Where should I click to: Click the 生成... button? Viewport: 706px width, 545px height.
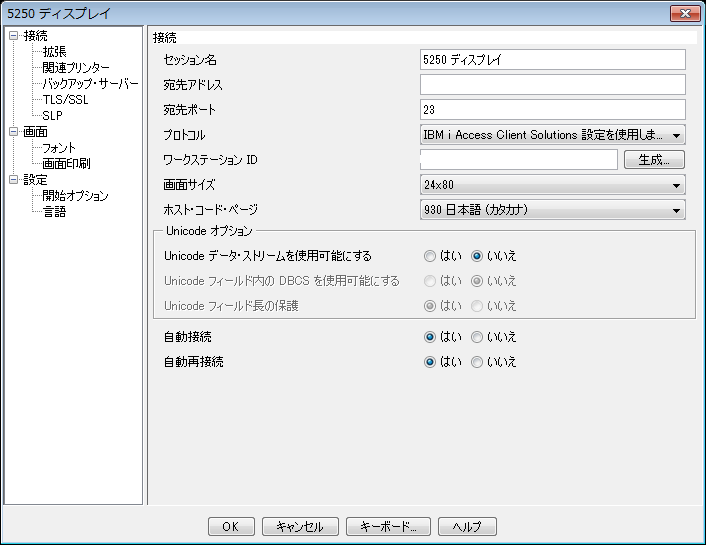pos(654,159)
